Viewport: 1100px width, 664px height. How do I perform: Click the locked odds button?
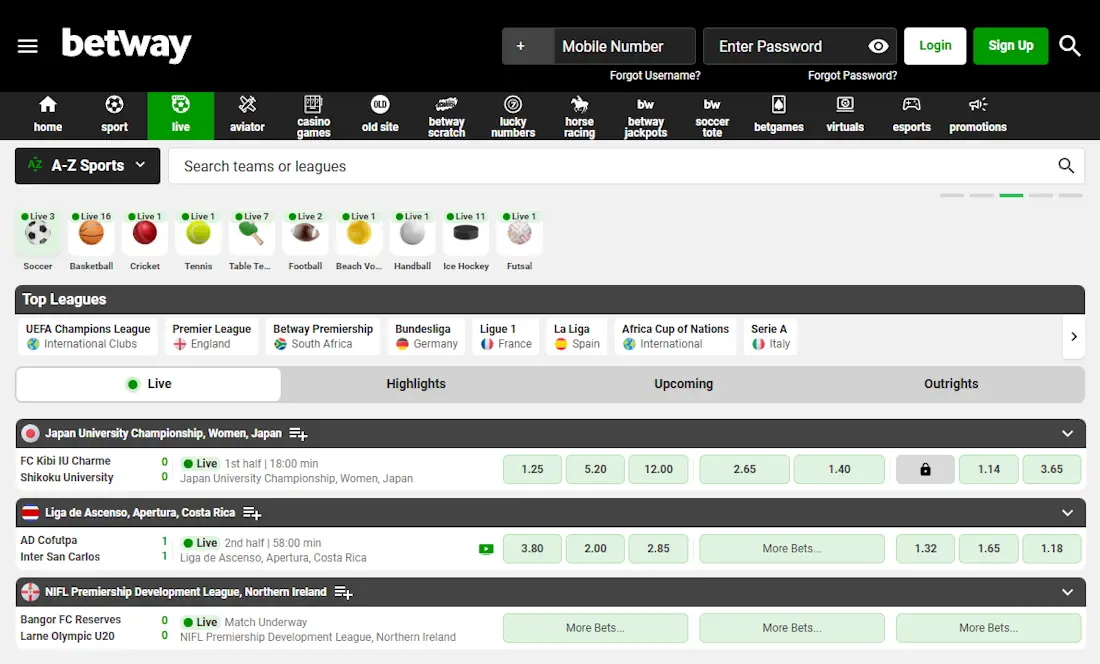pos(925,469)
